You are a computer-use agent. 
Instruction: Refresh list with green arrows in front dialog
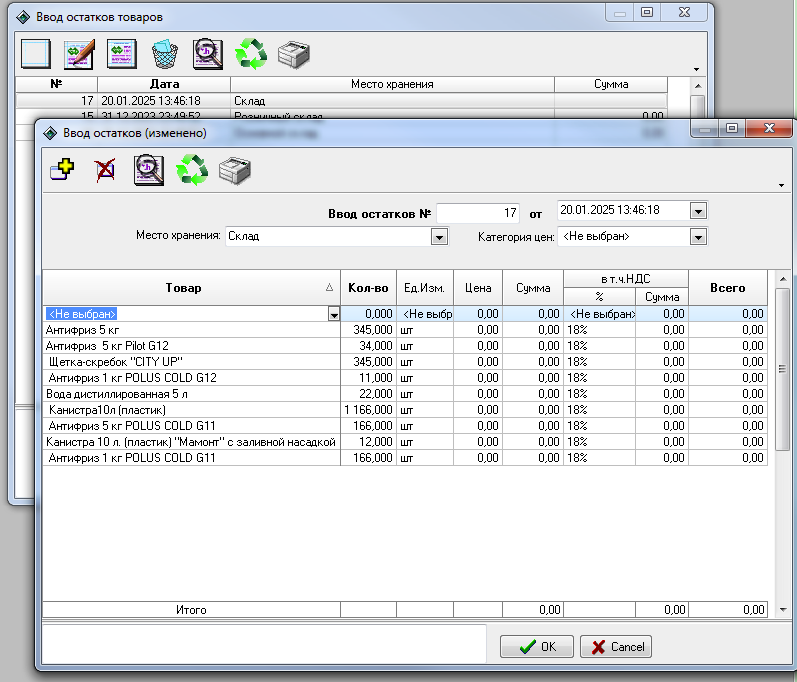pos(192,170)
